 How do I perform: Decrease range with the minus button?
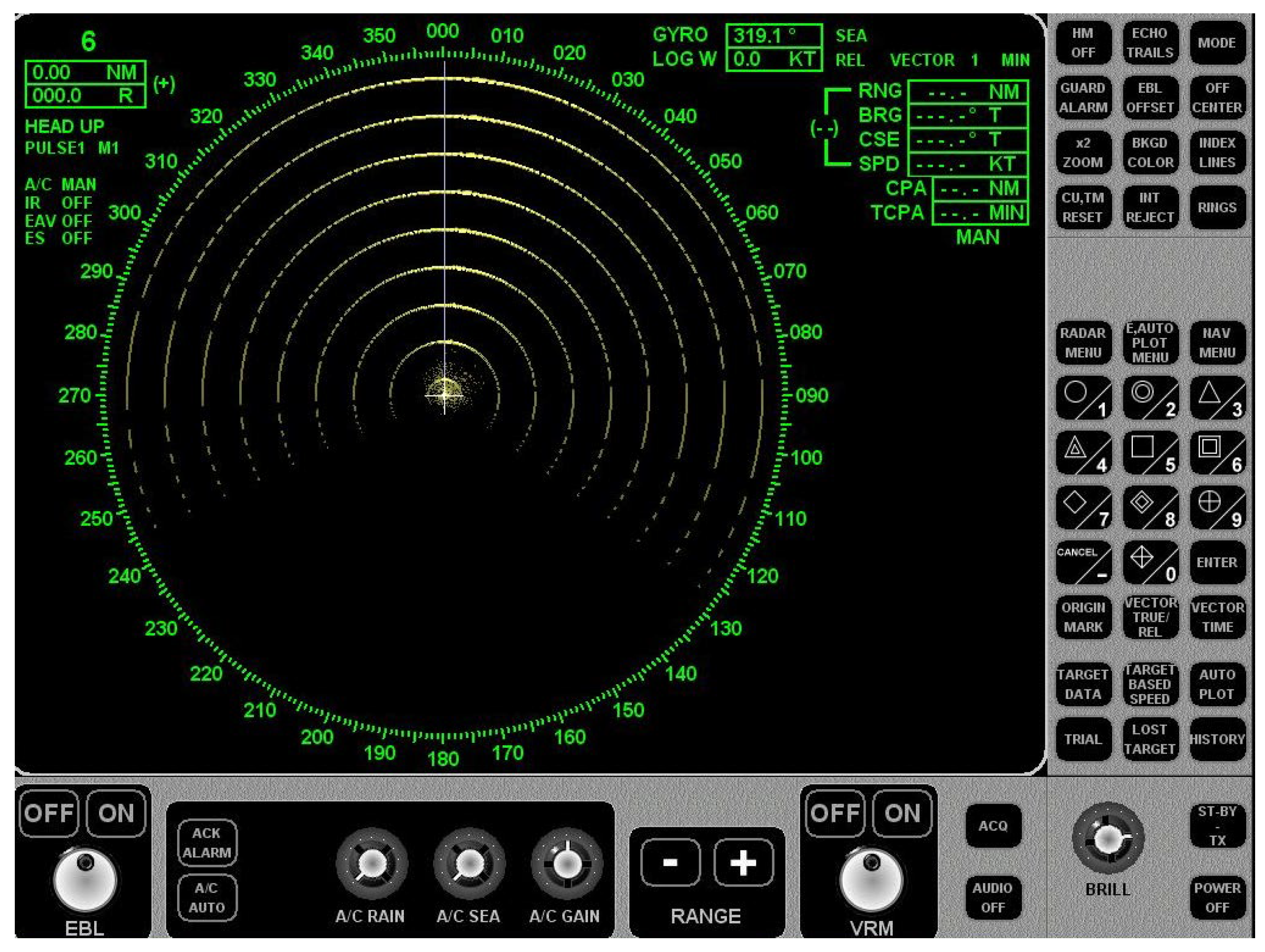click(670, 862)
